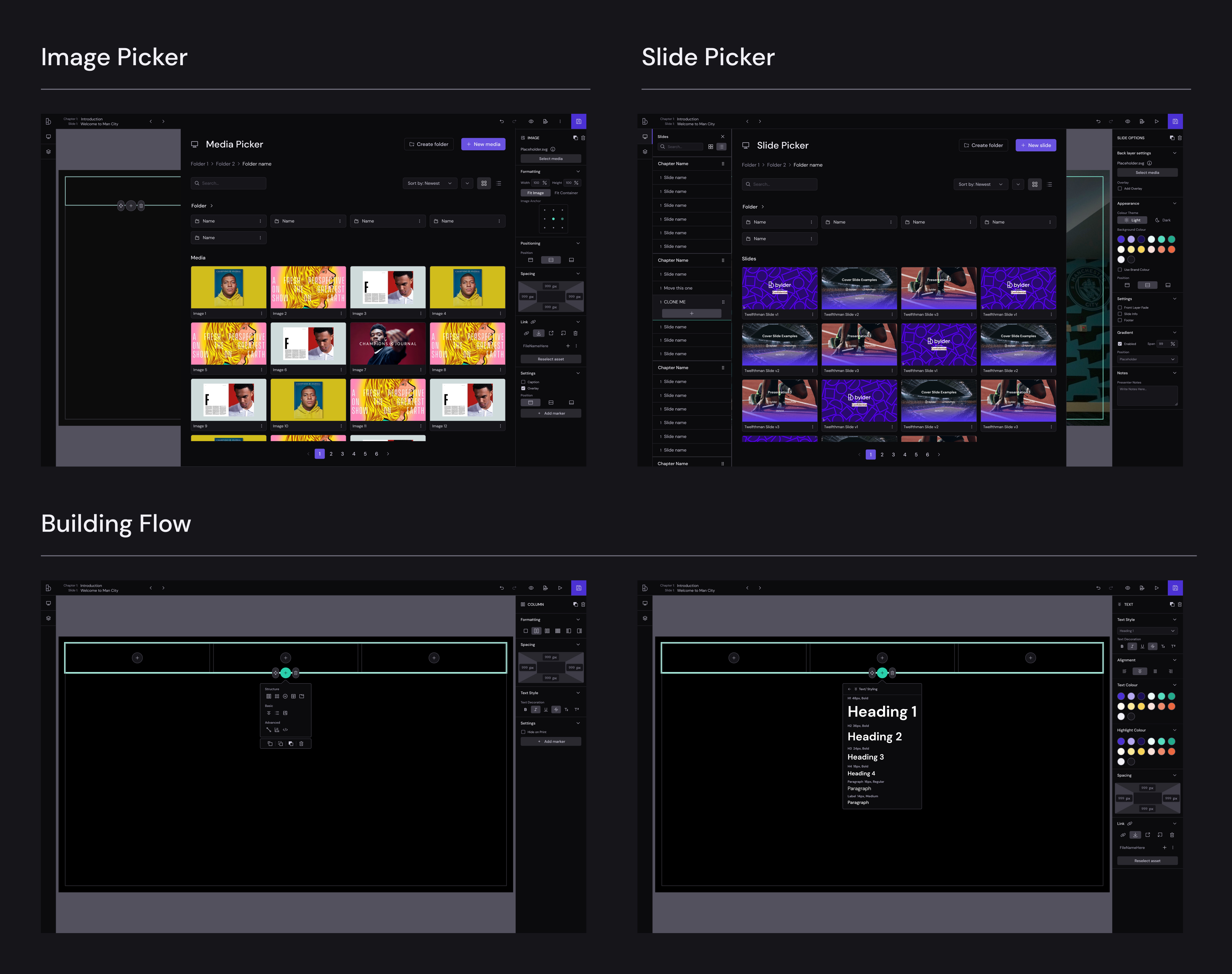Toggle superscript in TEXT panel decoration
The image size is (1232, 974).
tap(1173, 647)
